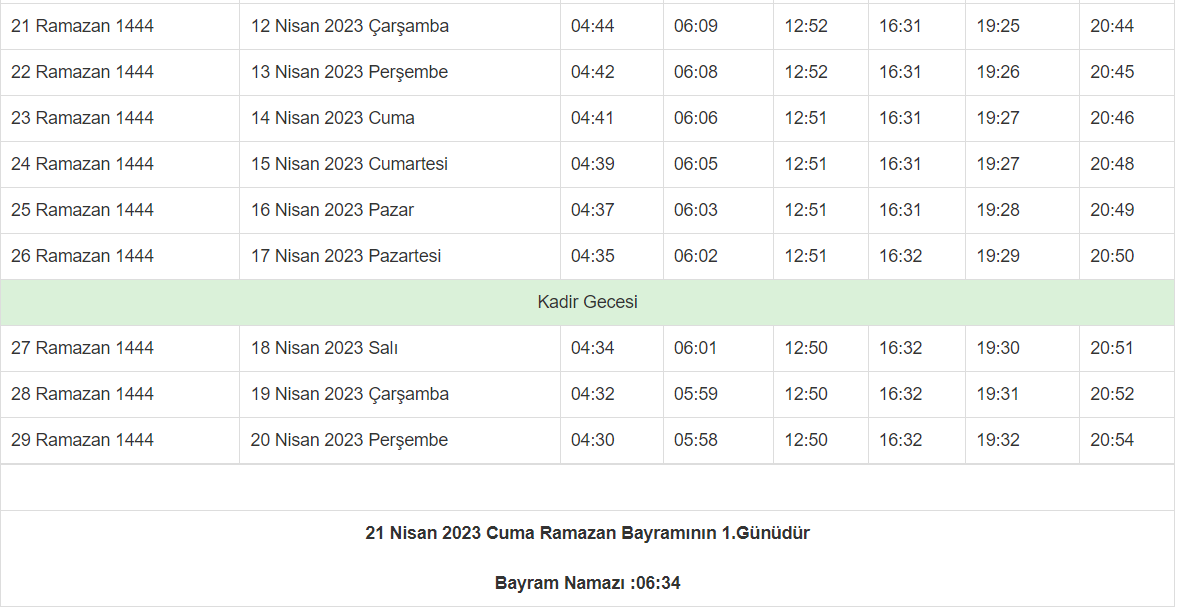This screenshot has width=1177, height=609.
Task: Click the 05:59 time in 19 Nisan row
Action: tap(696, 394)
